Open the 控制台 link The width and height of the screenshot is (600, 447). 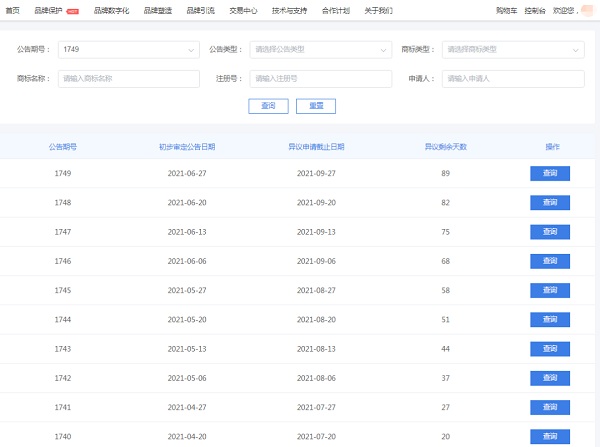[535, 11]
